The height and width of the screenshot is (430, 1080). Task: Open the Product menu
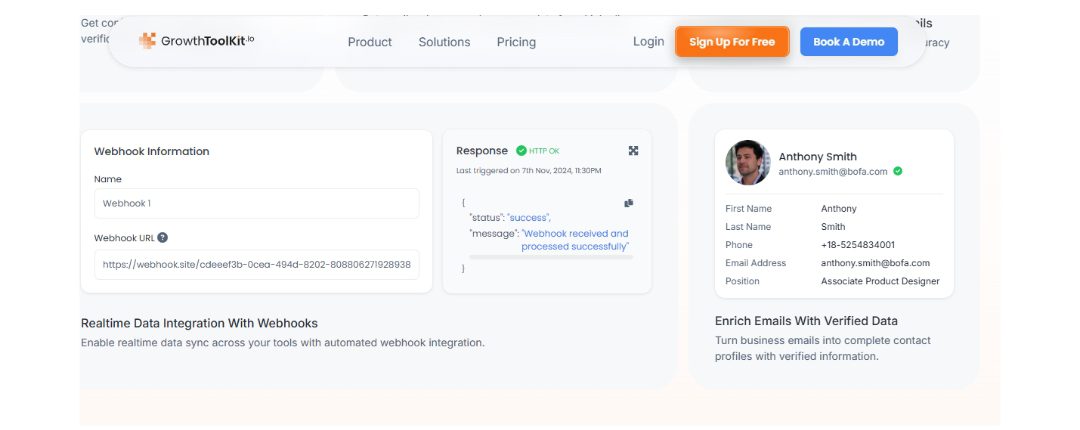[370, 42]
